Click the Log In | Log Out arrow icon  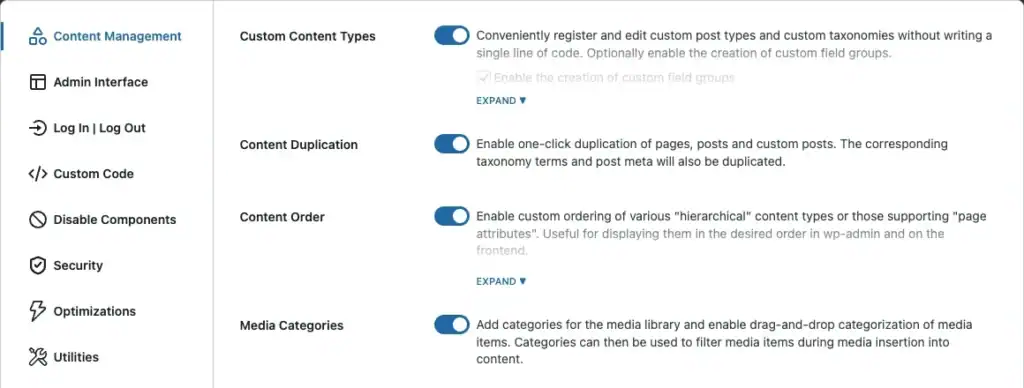38,128
